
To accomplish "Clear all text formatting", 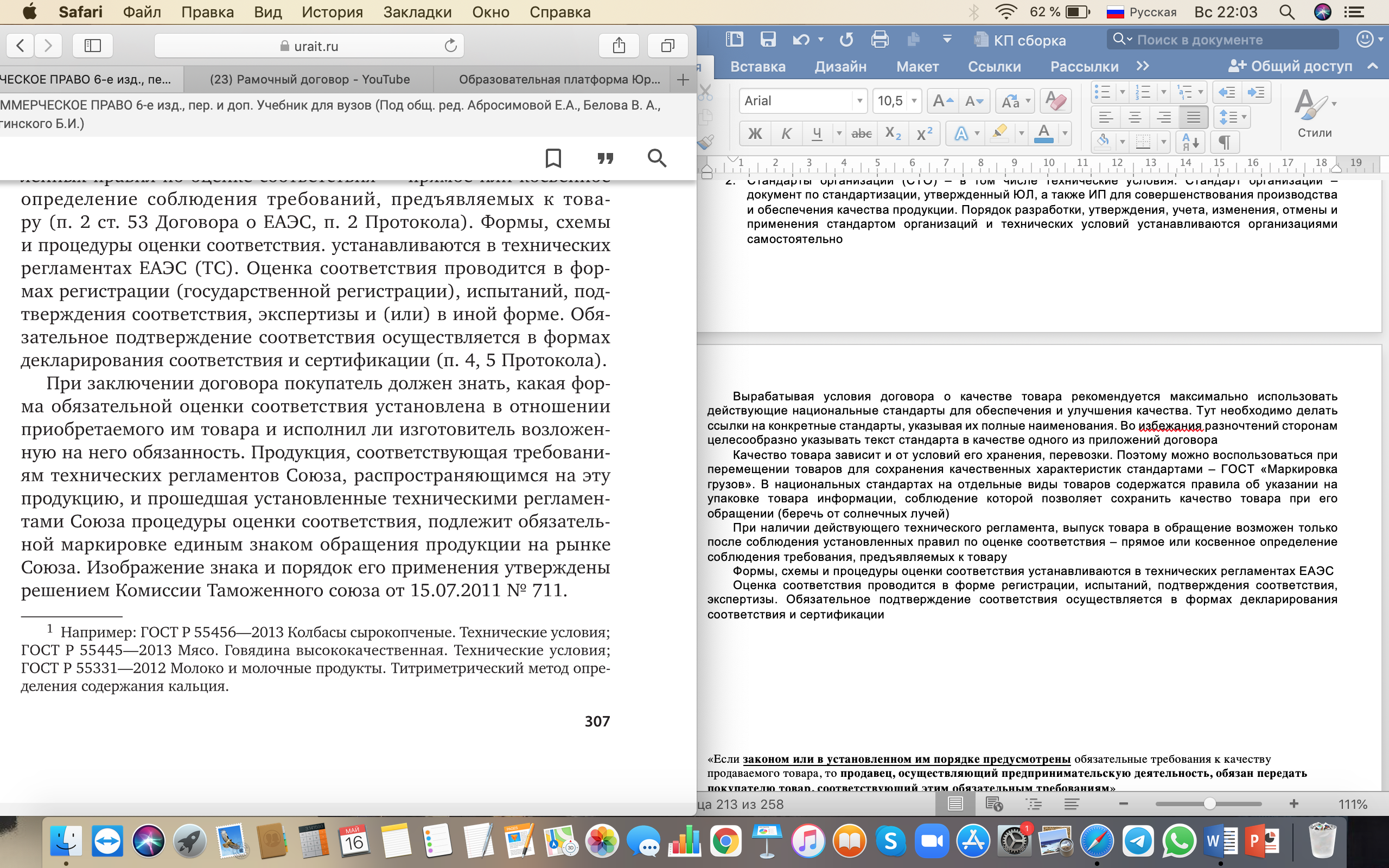I will [1055, 101].
